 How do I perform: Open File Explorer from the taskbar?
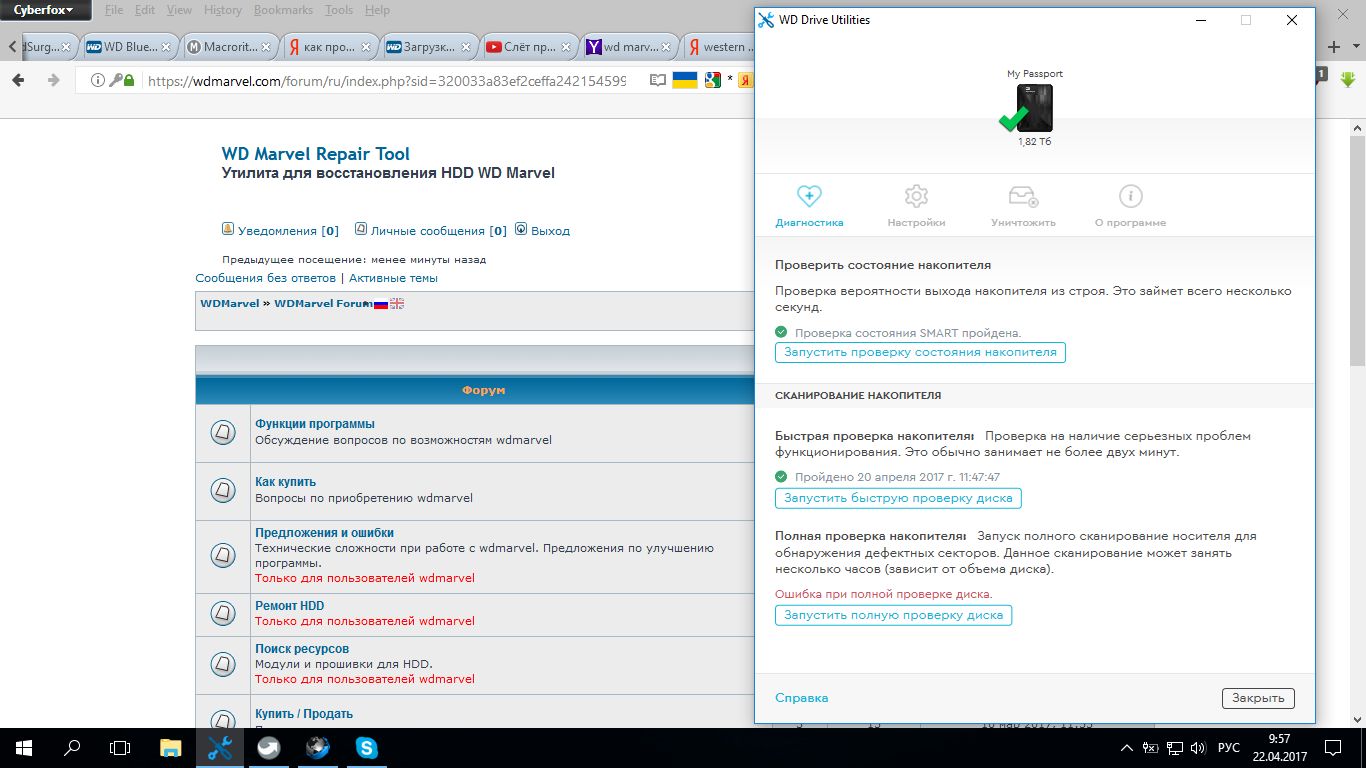click(171, 748)
